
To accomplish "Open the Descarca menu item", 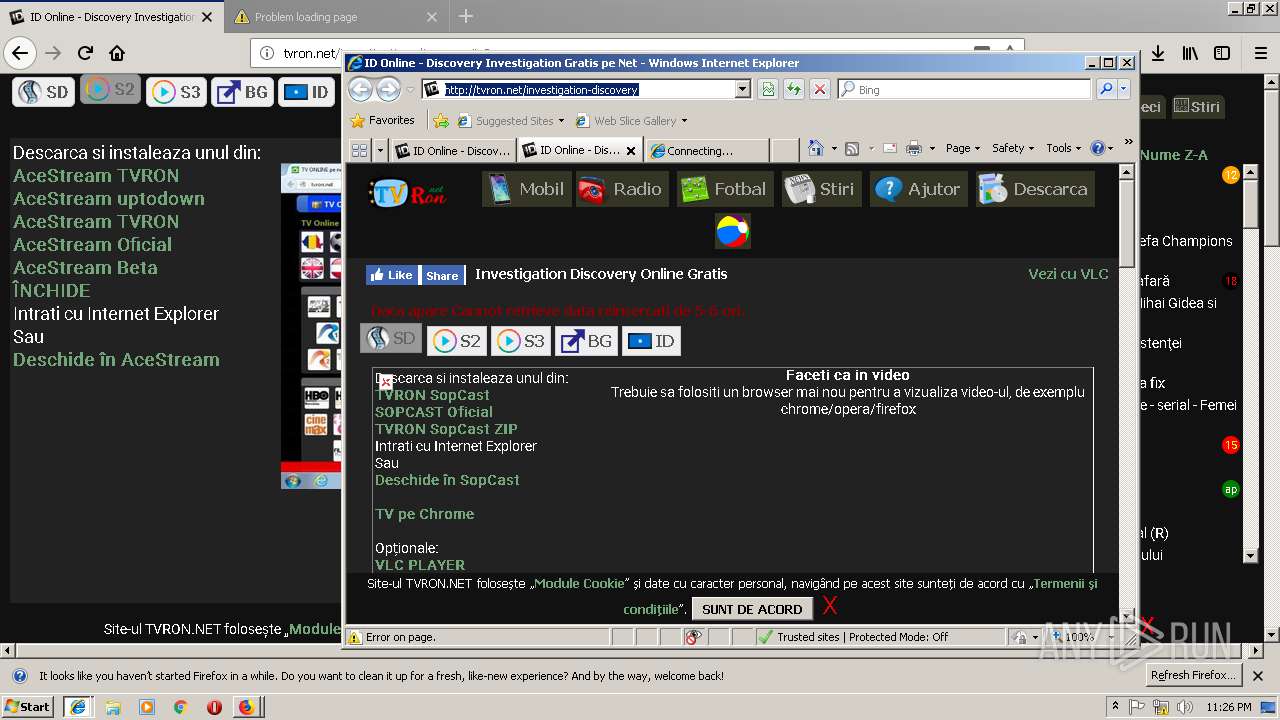I will click(x=1035, y=189).
